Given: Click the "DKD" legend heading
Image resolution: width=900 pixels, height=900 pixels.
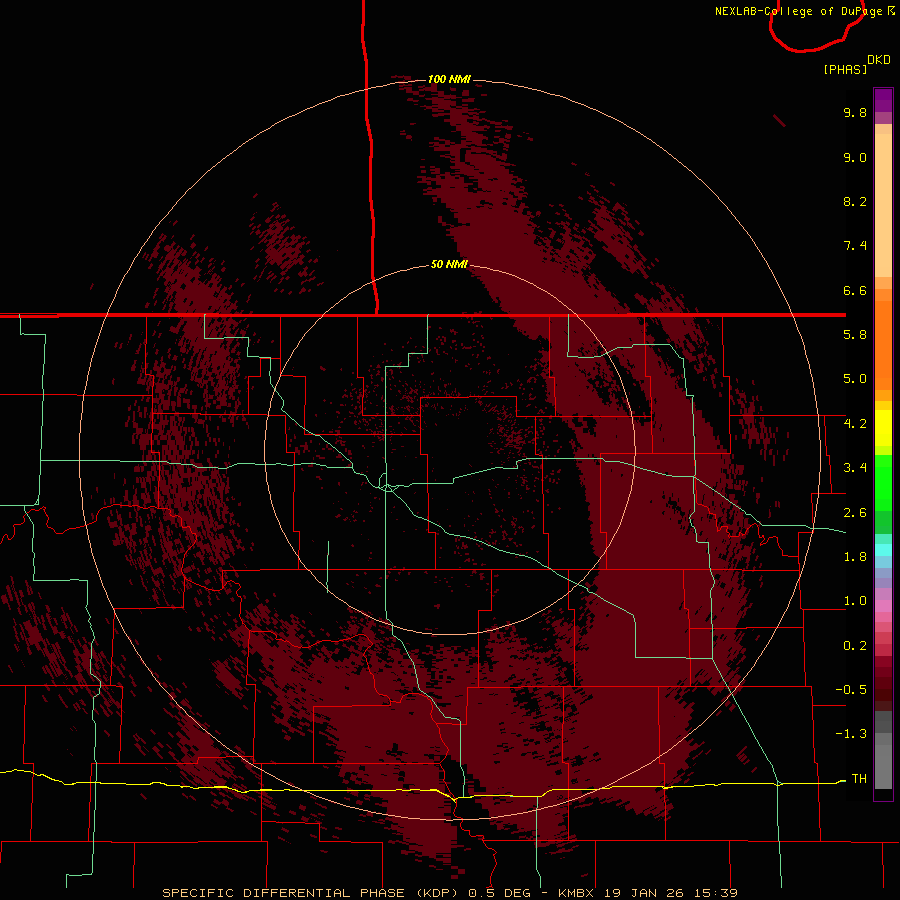Looking at the screenshot, I should [879, 60].
